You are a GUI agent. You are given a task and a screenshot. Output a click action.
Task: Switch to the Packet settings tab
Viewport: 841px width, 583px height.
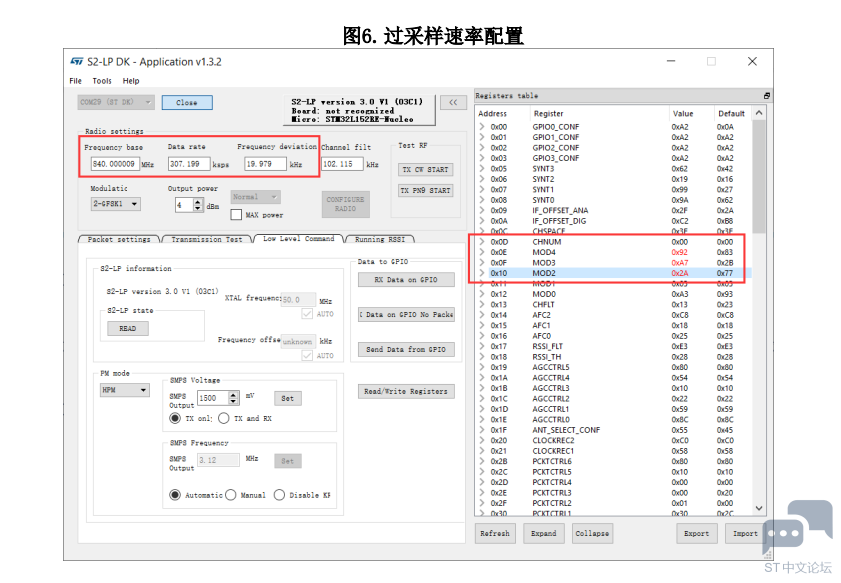(x=119, y=239)
